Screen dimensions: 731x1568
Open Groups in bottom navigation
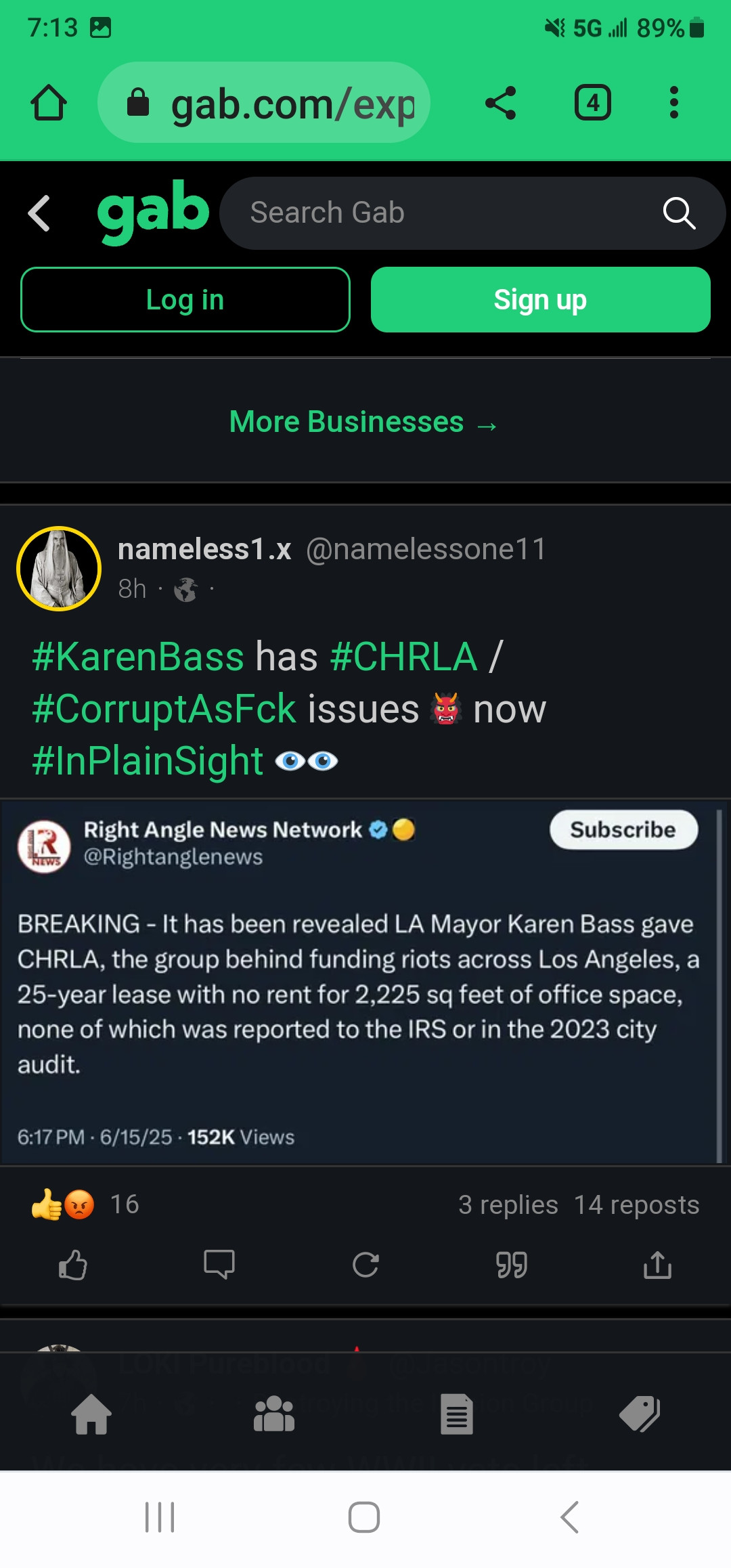pos(274,1414)
